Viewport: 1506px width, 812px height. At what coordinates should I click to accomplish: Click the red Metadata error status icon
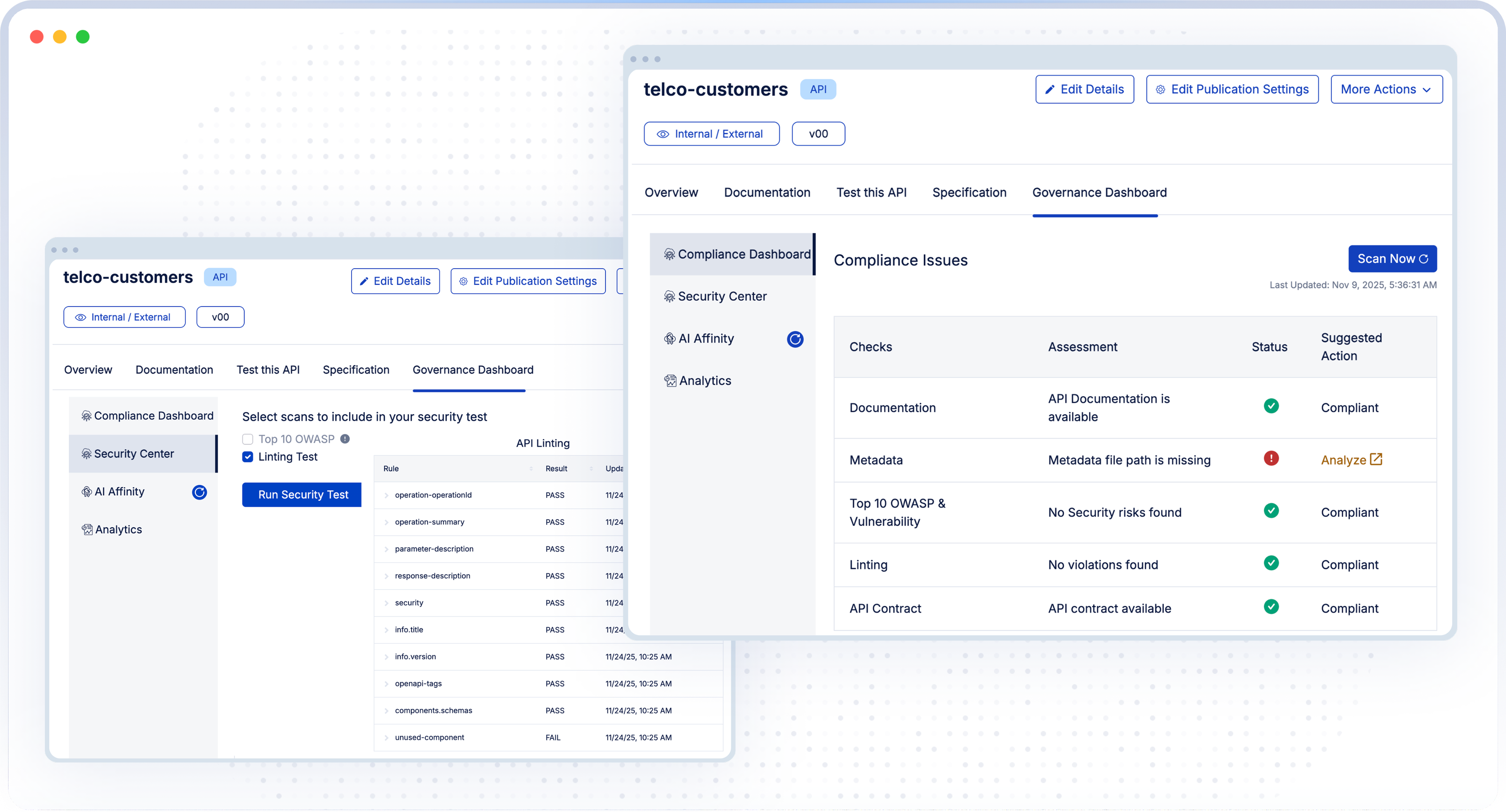(1271, 458)
